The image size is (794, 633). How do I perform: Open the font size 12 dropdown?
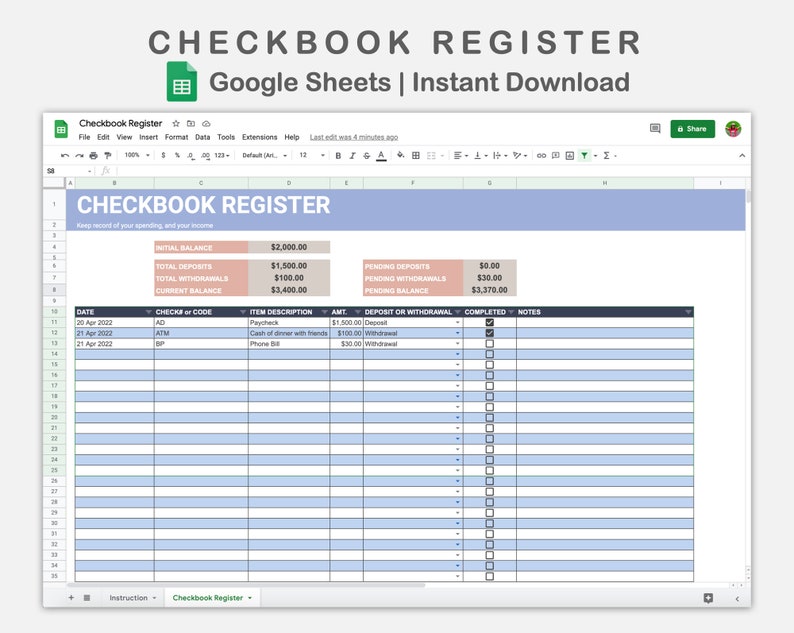(311, 155)
